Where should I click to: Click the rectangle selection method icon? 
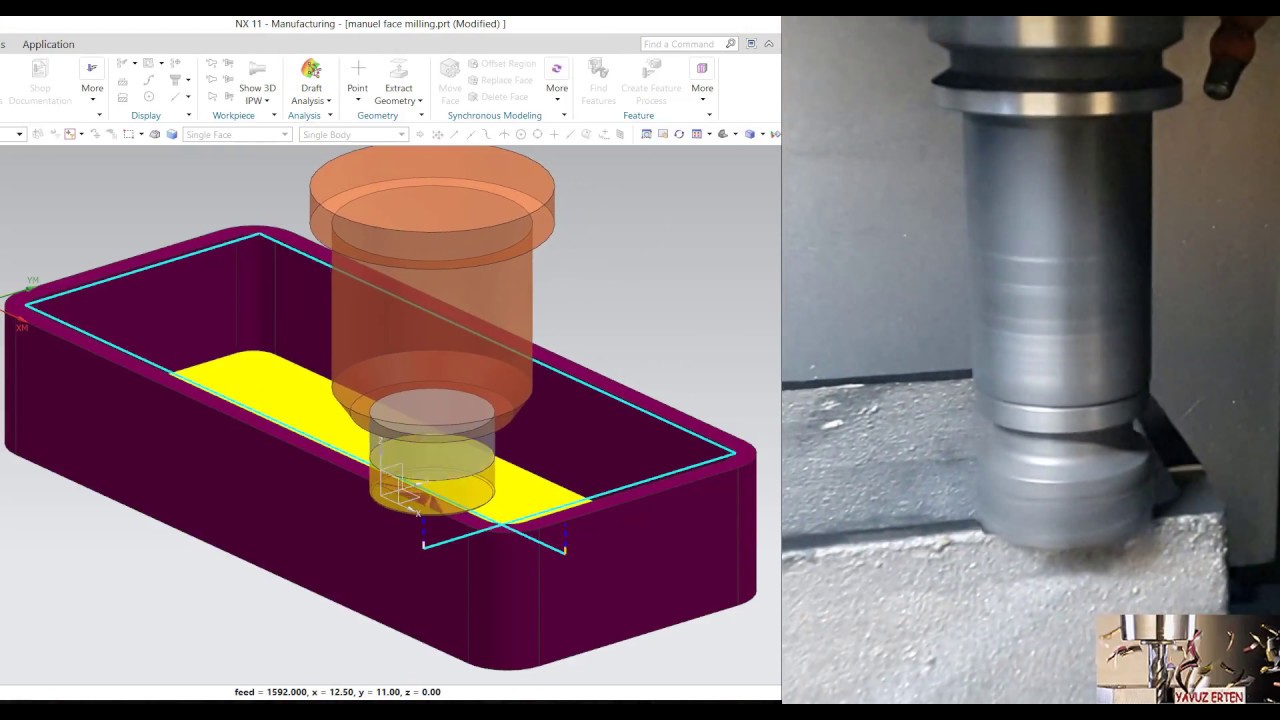coord(128,134)
